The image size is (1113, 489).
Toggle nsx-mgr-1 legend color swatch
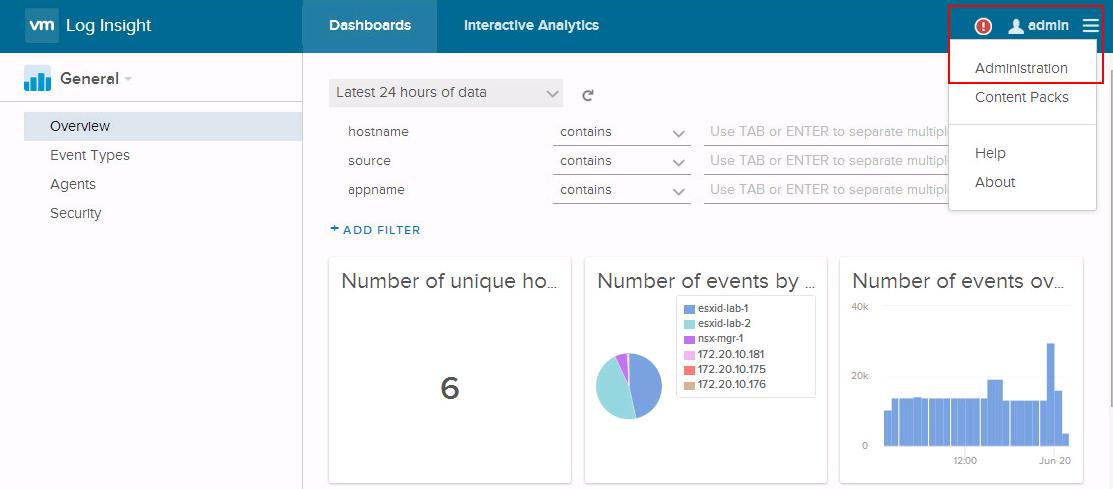click(689, 339)
